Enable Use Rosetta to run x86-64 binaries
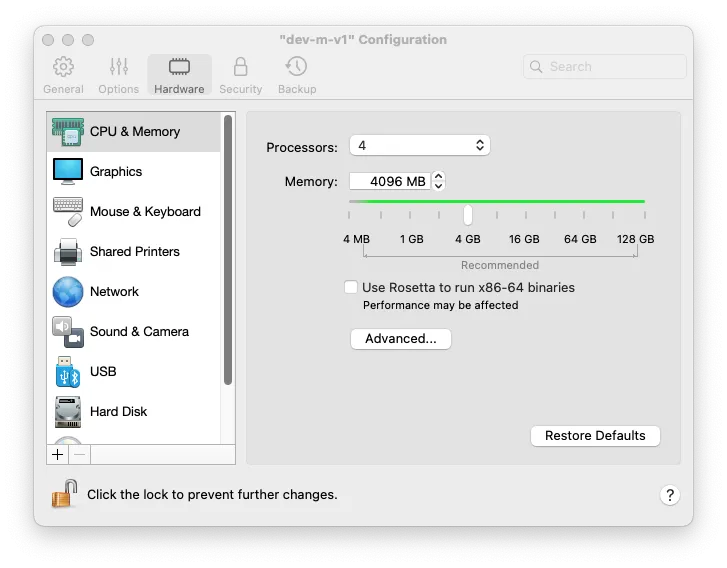Image resolution: width=727 pixels, height=568 pixels. pyautogui.click(x=351, y=288)
